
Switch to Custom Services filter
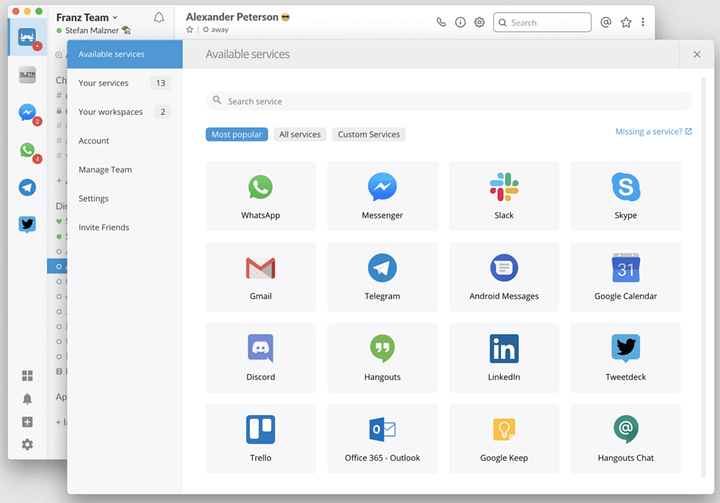pos(368,134)
